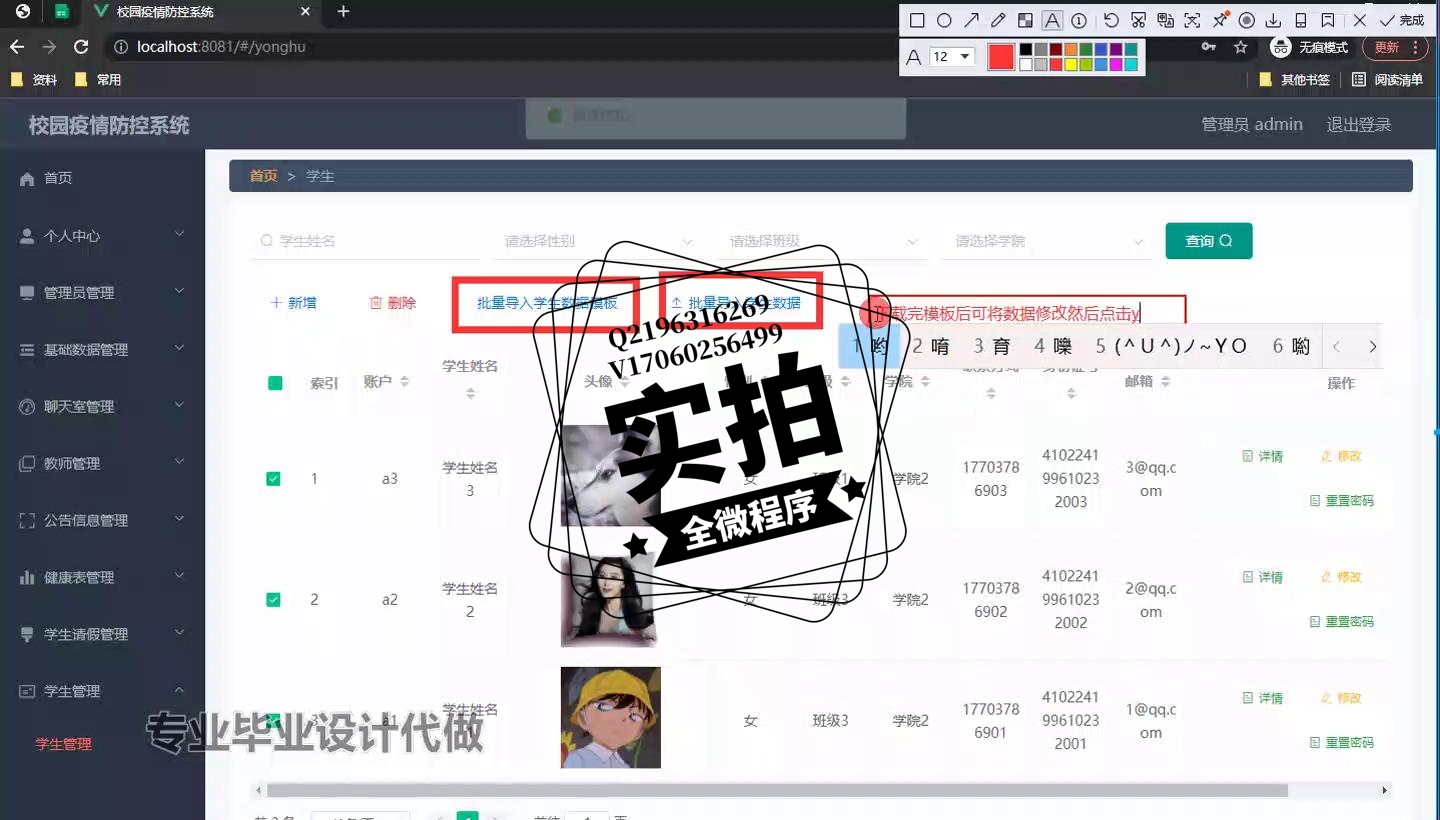Pin the screenshot to screen
This screenshot has height=820, width=1440.
point(1220,20)
